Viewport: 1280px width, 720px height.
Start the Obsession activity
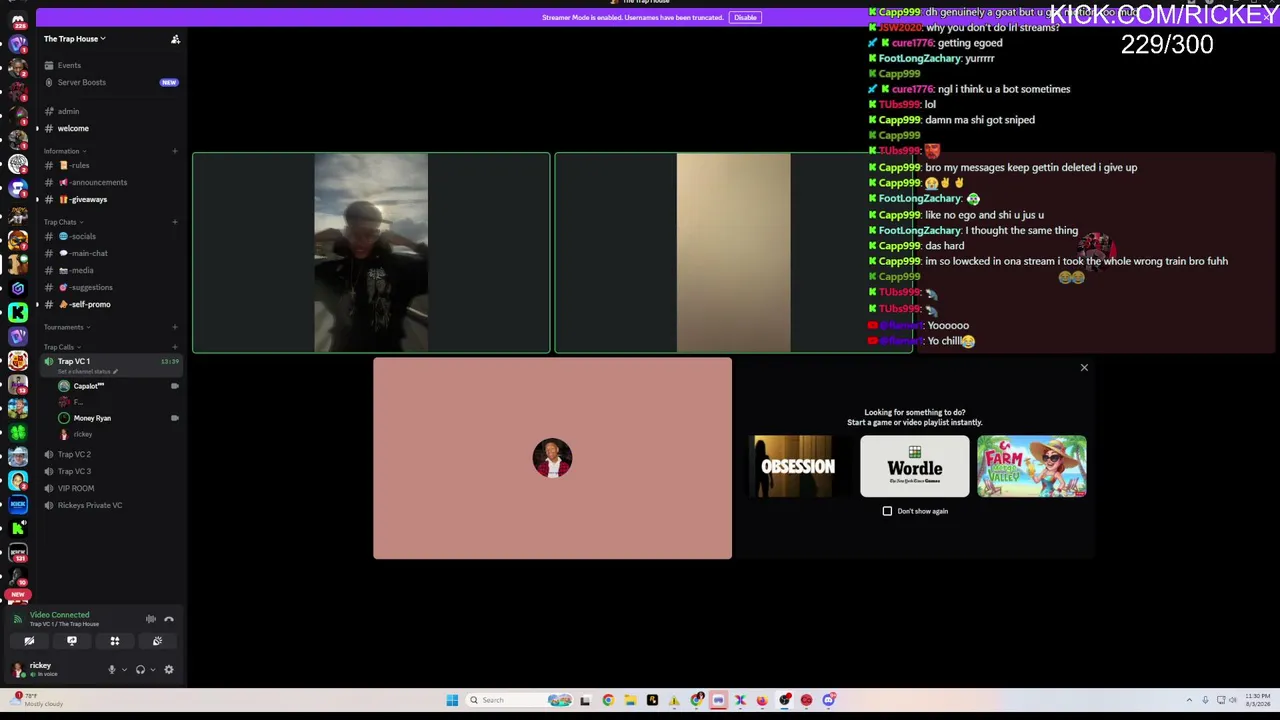(797, 466)
